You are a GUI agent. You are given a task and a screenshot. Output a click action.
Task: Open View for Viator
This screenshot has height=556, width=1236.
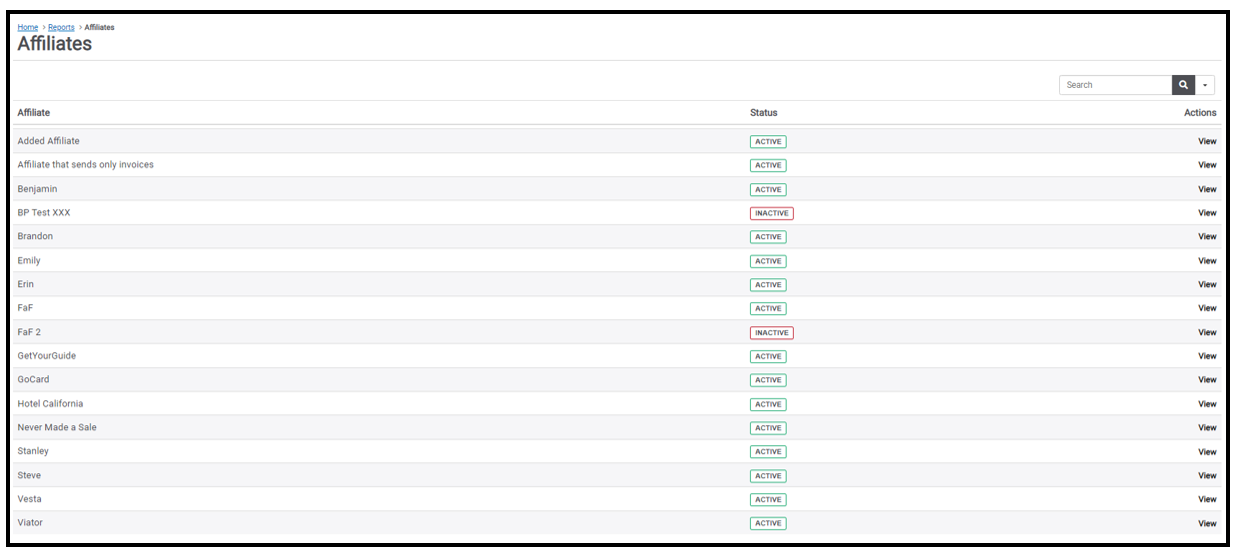1207,523
